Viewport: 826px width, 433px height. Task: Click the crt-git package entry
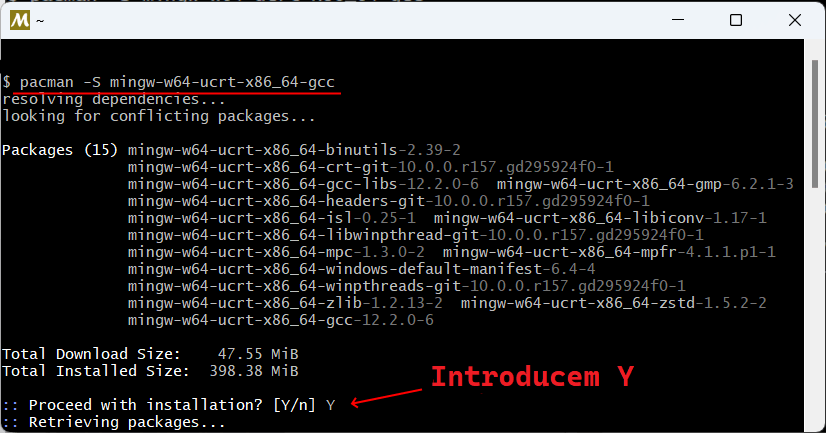pos(370,167)
